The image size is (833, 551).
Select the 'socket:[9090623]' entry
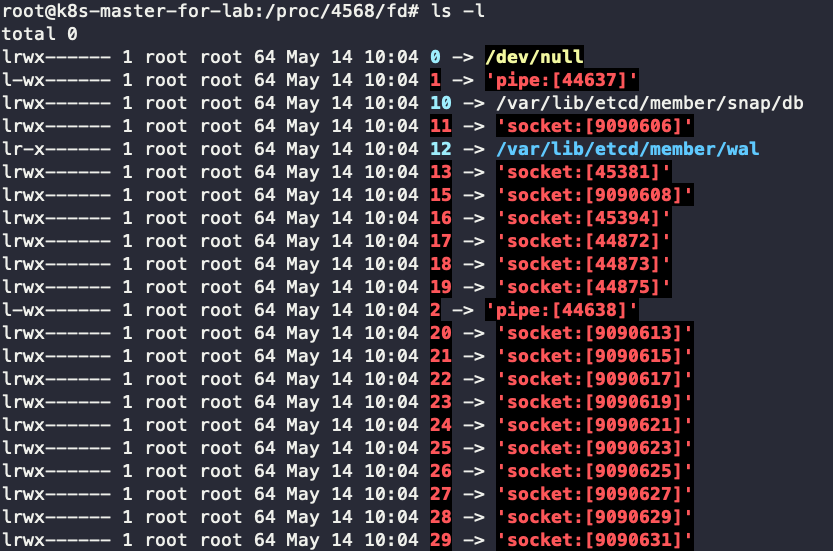(594, 448)
